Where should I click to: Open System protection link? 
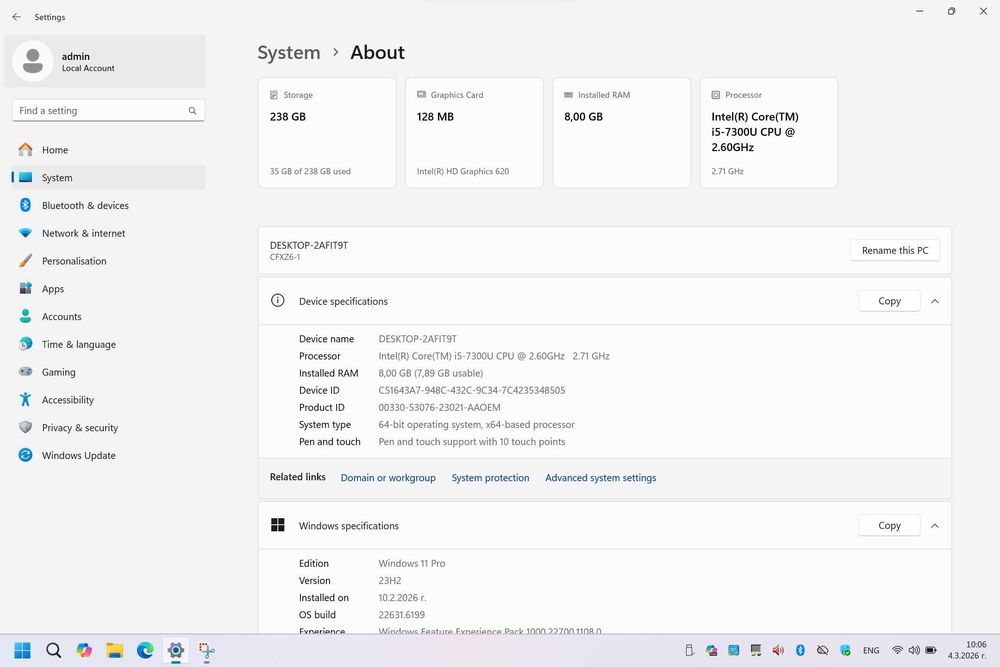coord(490,478)
